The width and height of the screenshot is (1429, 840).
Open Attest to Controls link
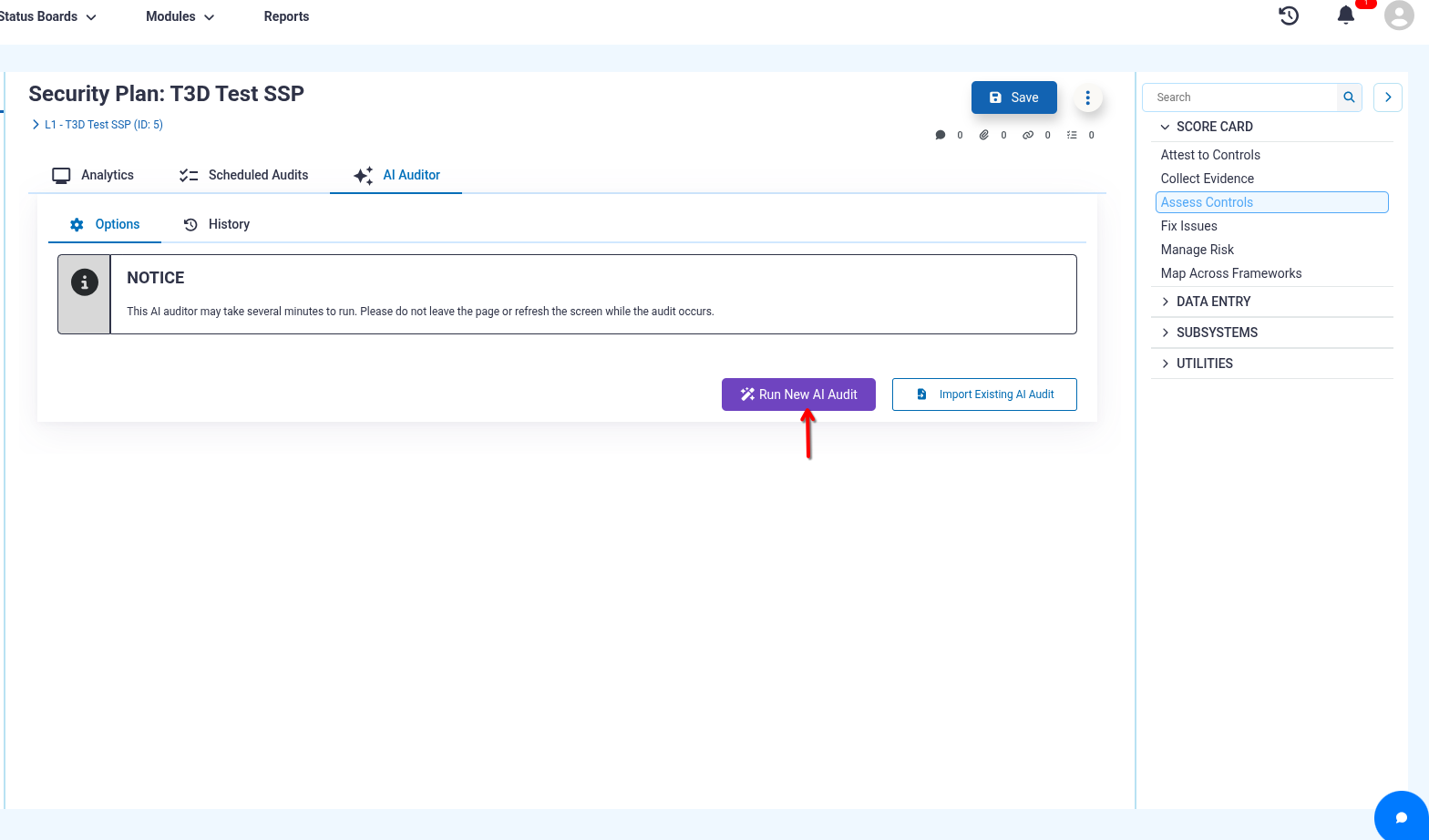click(1210, 155)
